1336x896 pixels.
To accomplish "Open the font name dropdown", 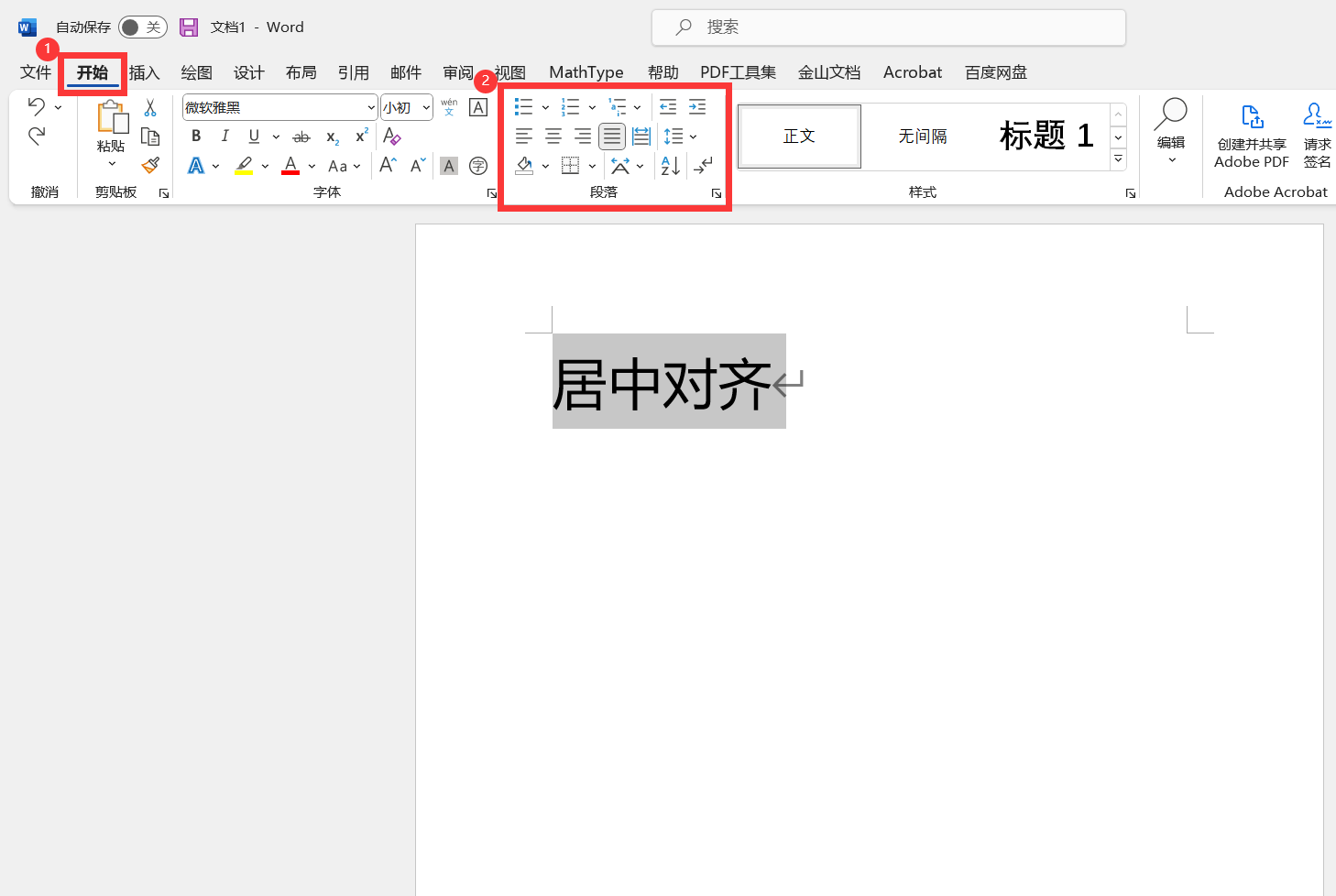I will (371, 107).
